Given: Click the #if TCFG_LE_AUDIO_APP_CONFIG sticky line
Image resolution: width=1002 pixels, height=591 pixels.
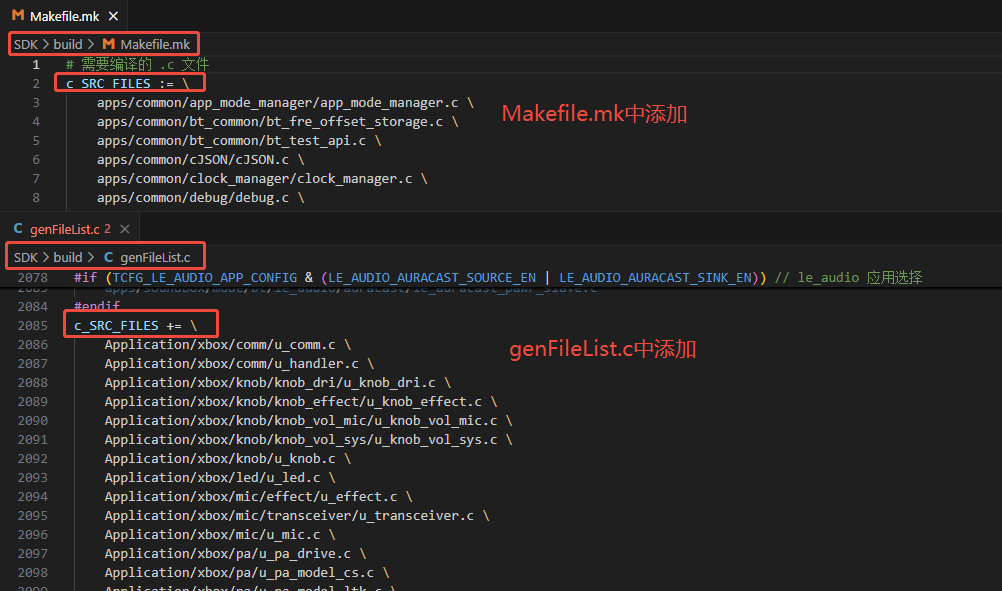Looking at the screenshot, I should [x=498, y=277].
